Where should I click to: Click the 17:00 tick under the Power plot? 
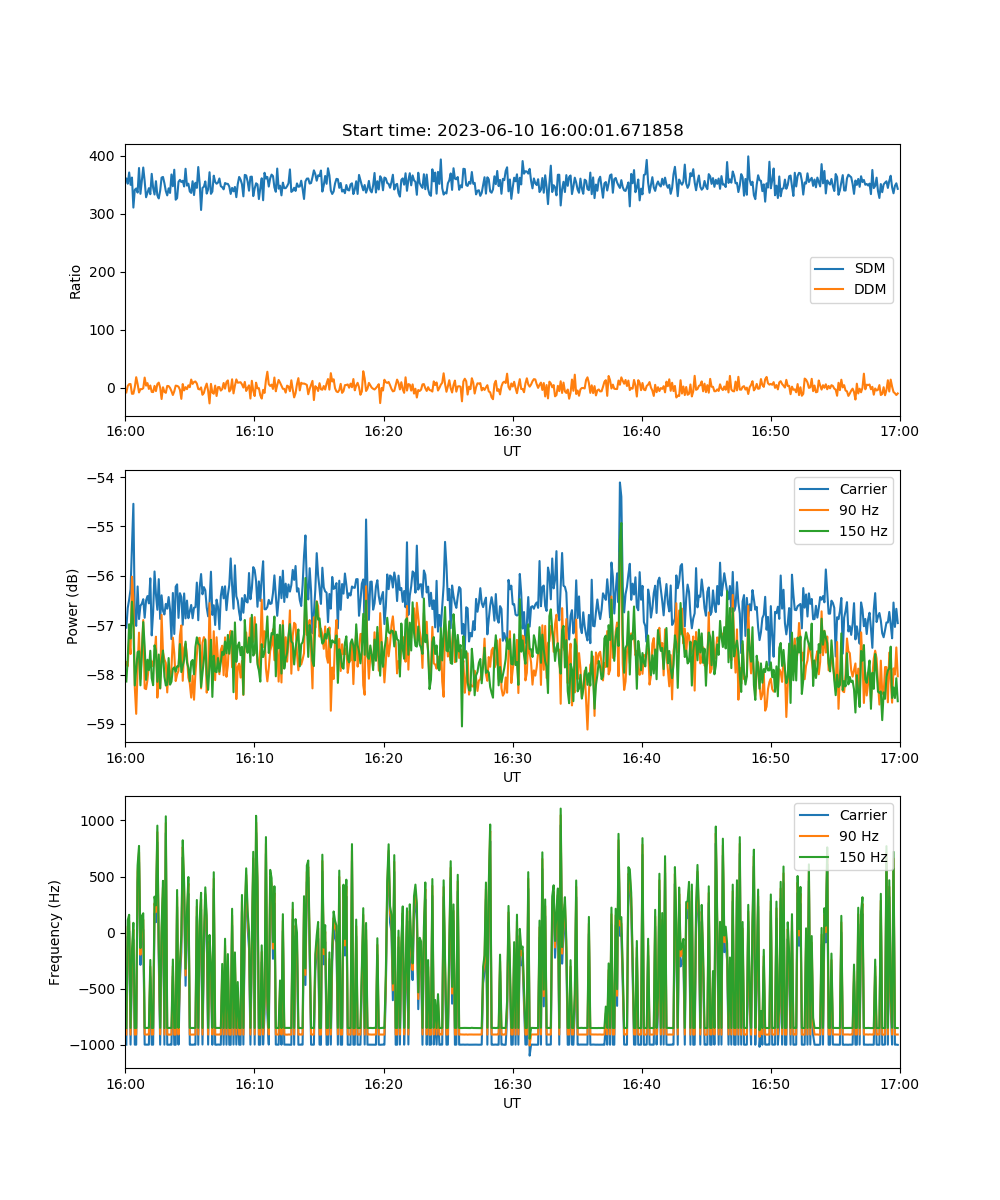pos(900,757)
